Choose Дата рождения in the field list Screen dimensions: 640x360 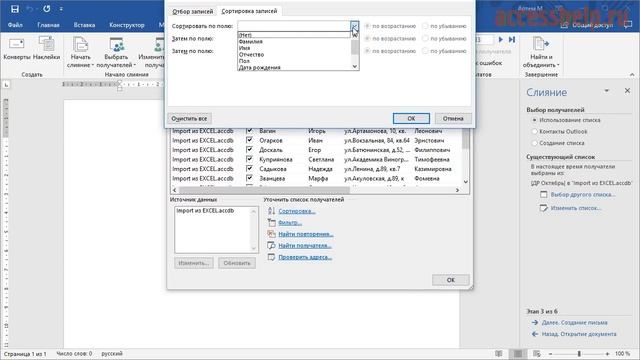click(x=294, y=67)
